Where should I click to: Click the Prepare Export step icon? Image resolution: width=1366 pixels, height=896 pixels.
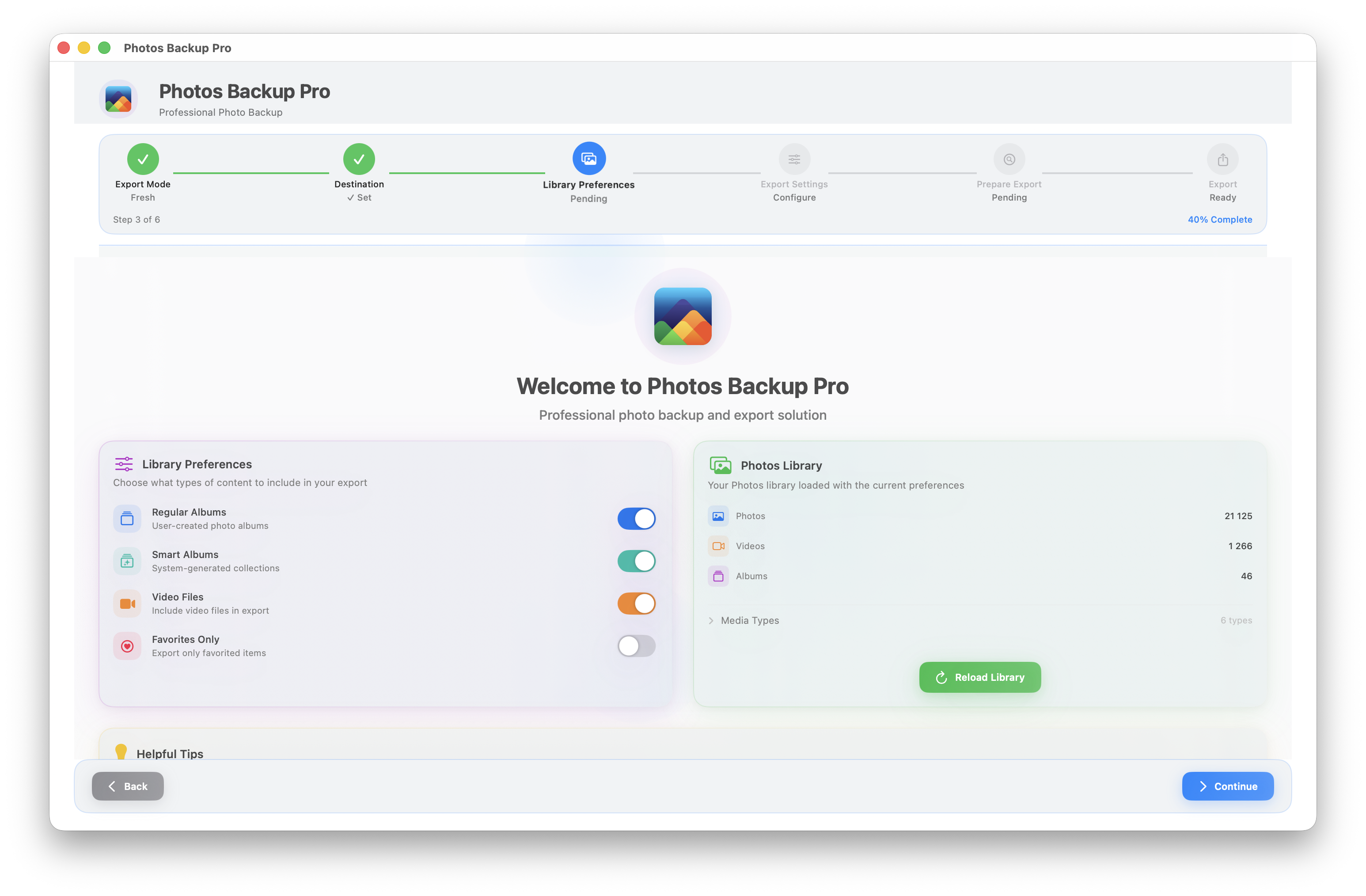(1009, 159)
